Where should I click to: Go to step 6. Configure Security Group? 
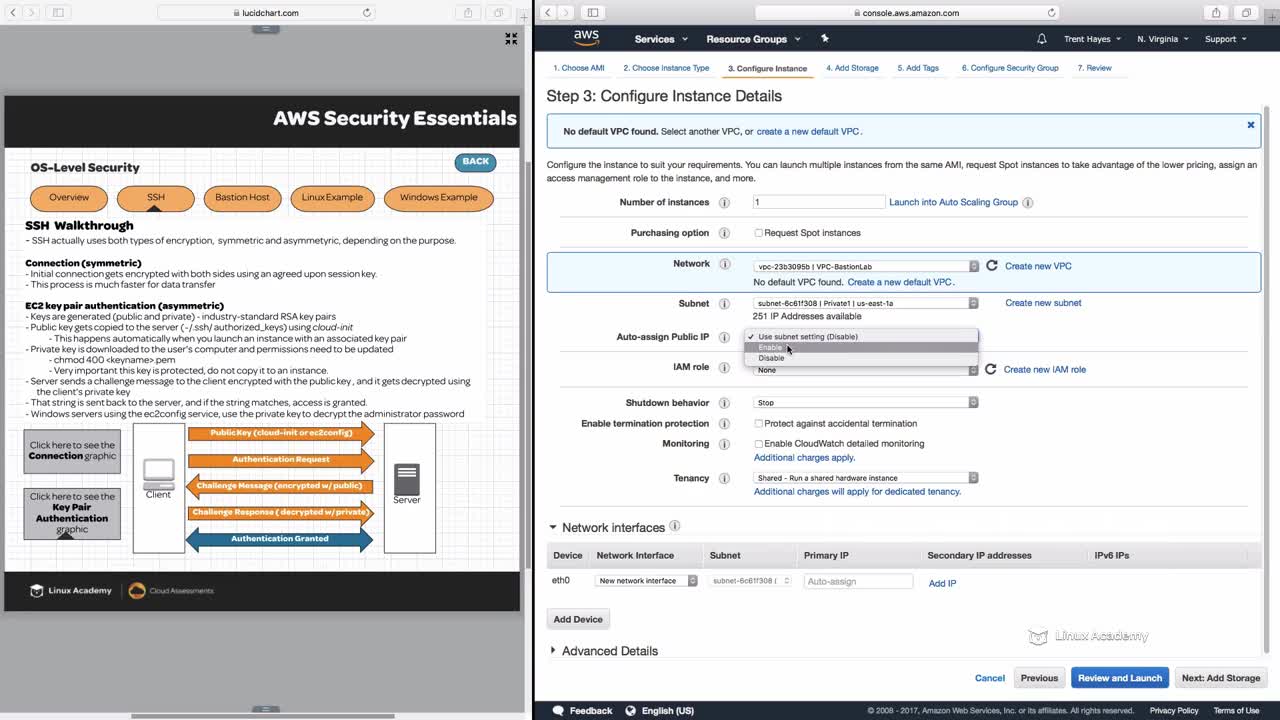(x=1010, y=68)
